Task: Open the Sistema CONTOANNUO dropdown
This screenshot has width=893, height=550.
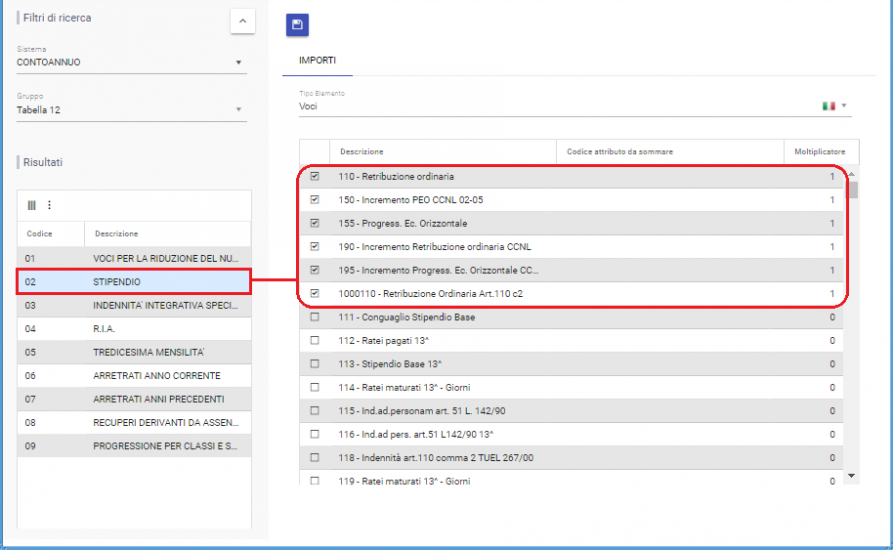Action: [x=239, y=63]
